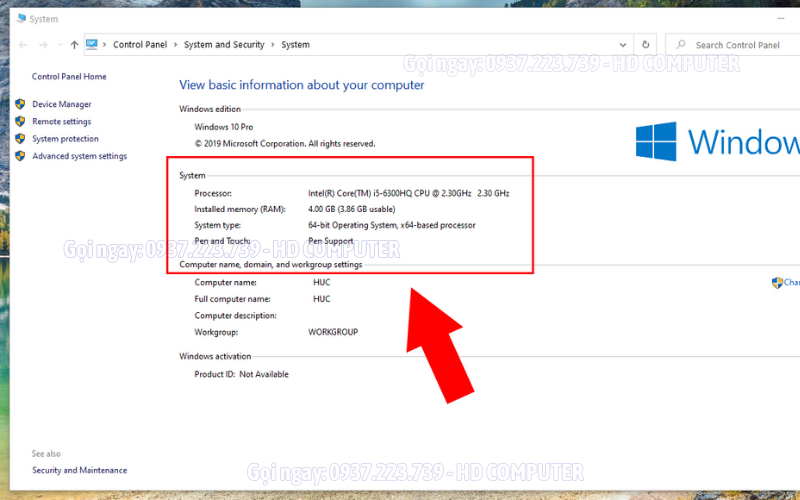Click the Back navigation arrow
Screen dimensions: 800x500
click(23, 45)
